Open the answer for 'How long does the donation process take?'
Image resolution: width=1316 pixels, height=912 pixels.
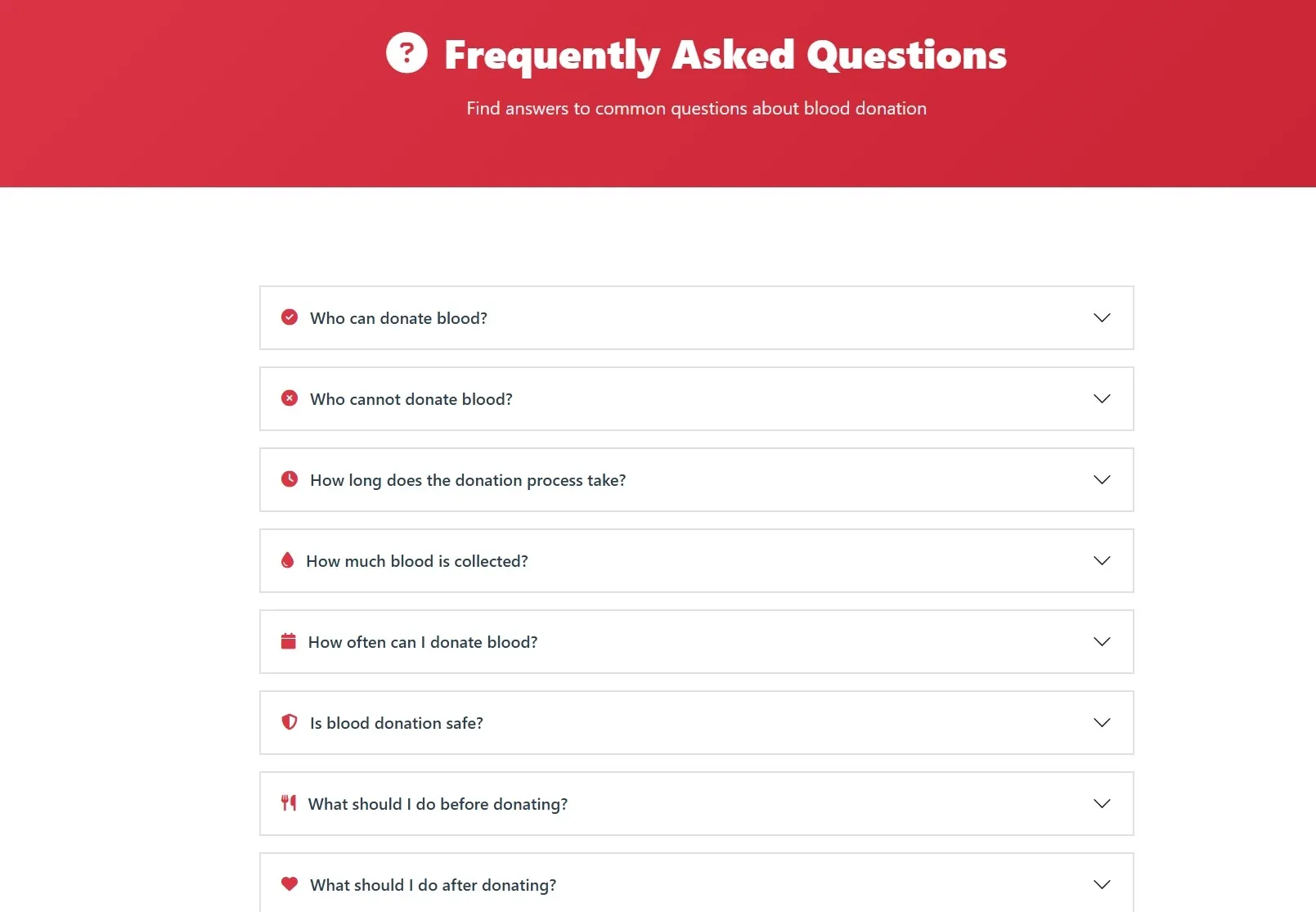(1102, 480)
